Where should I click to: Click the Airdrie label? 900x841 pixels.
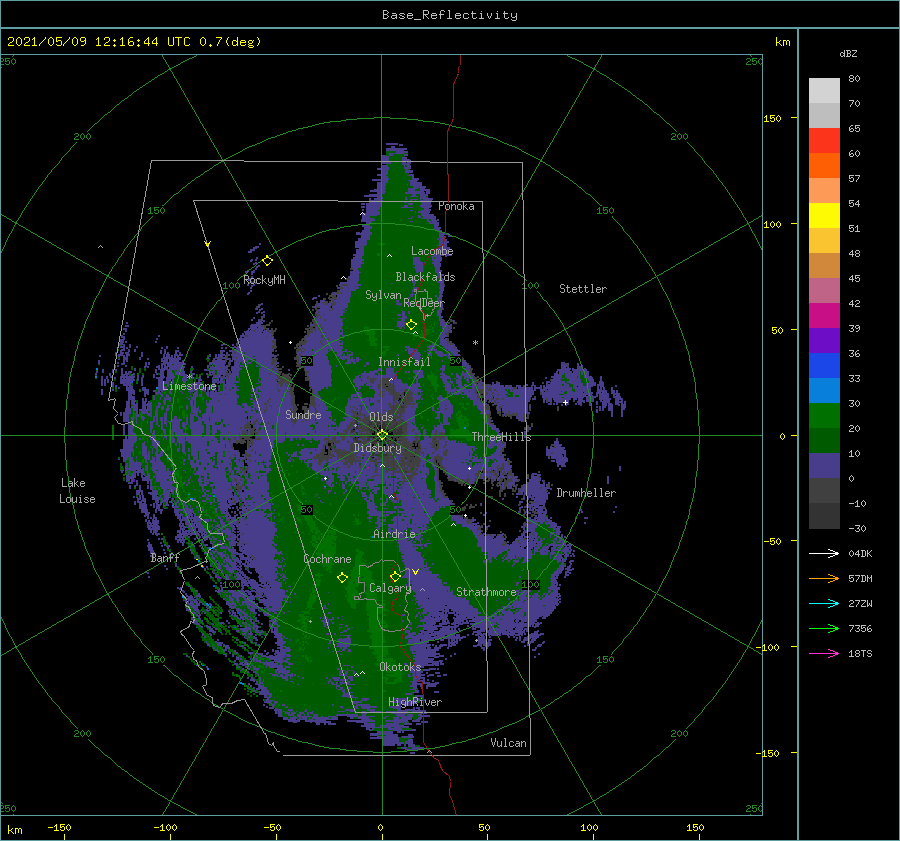click(394, 534)
